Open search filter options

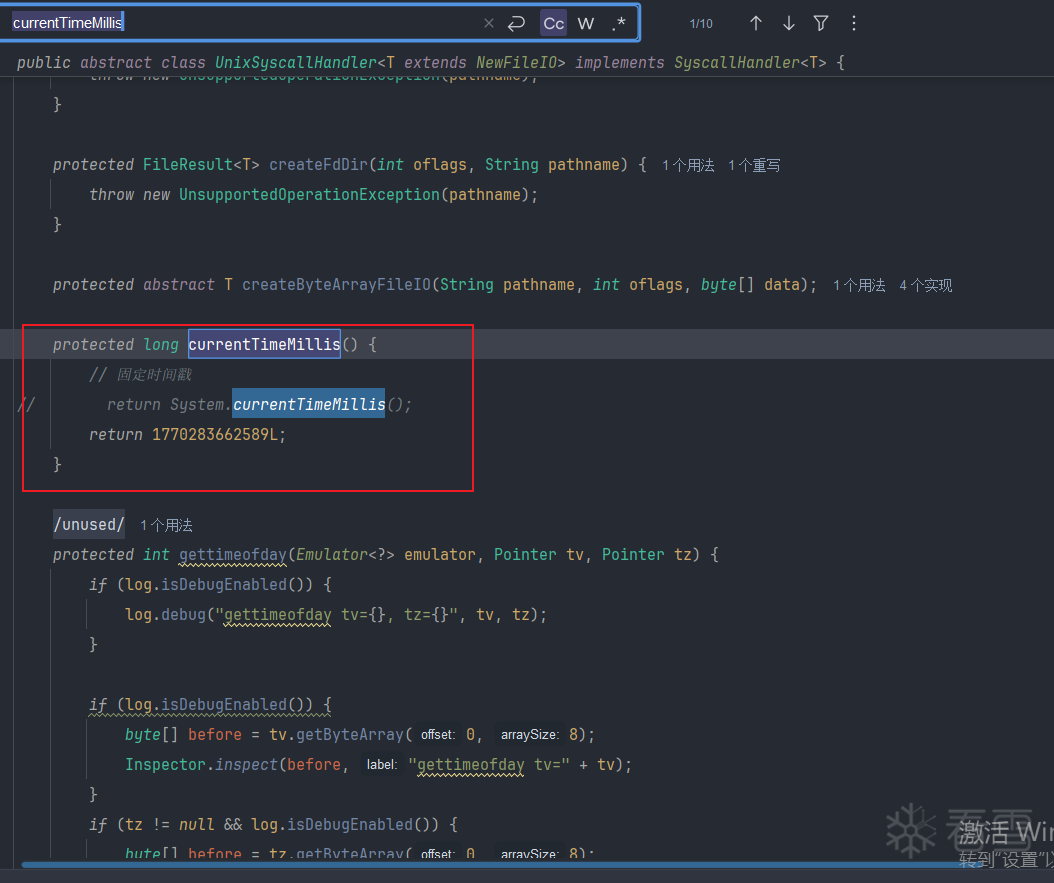(x=821, y=24)
